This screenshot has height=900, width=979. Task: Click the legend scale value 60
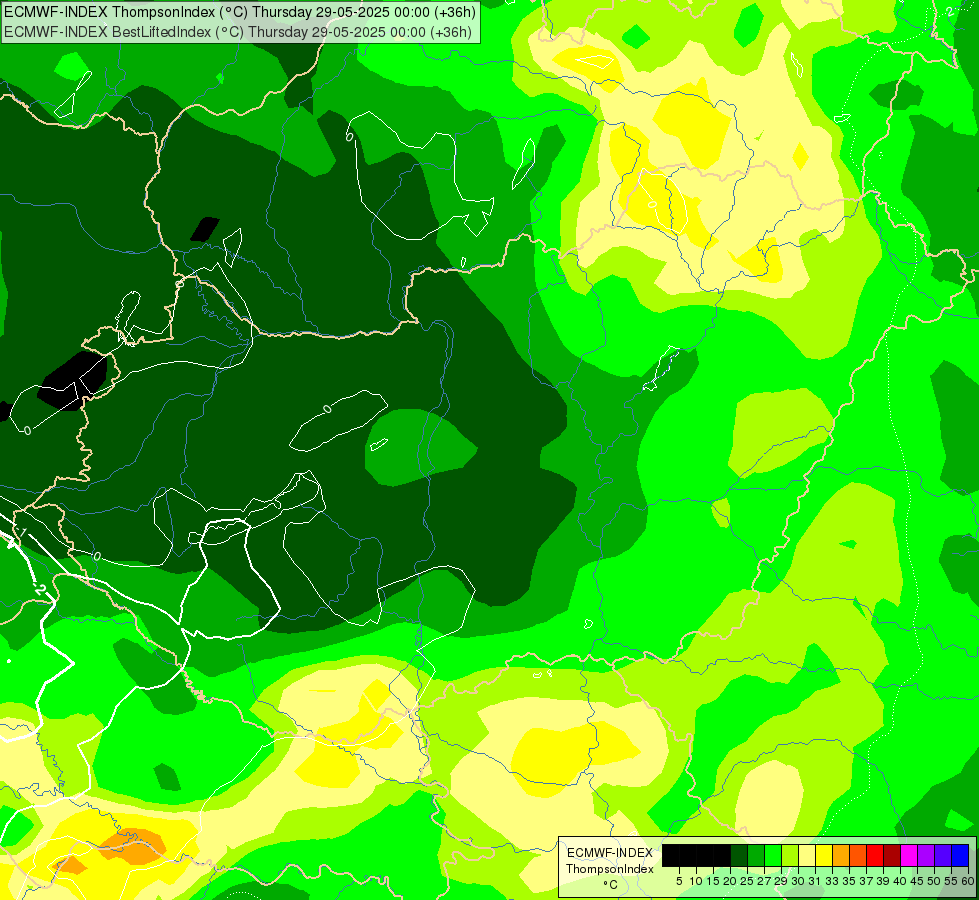[969, 881]
